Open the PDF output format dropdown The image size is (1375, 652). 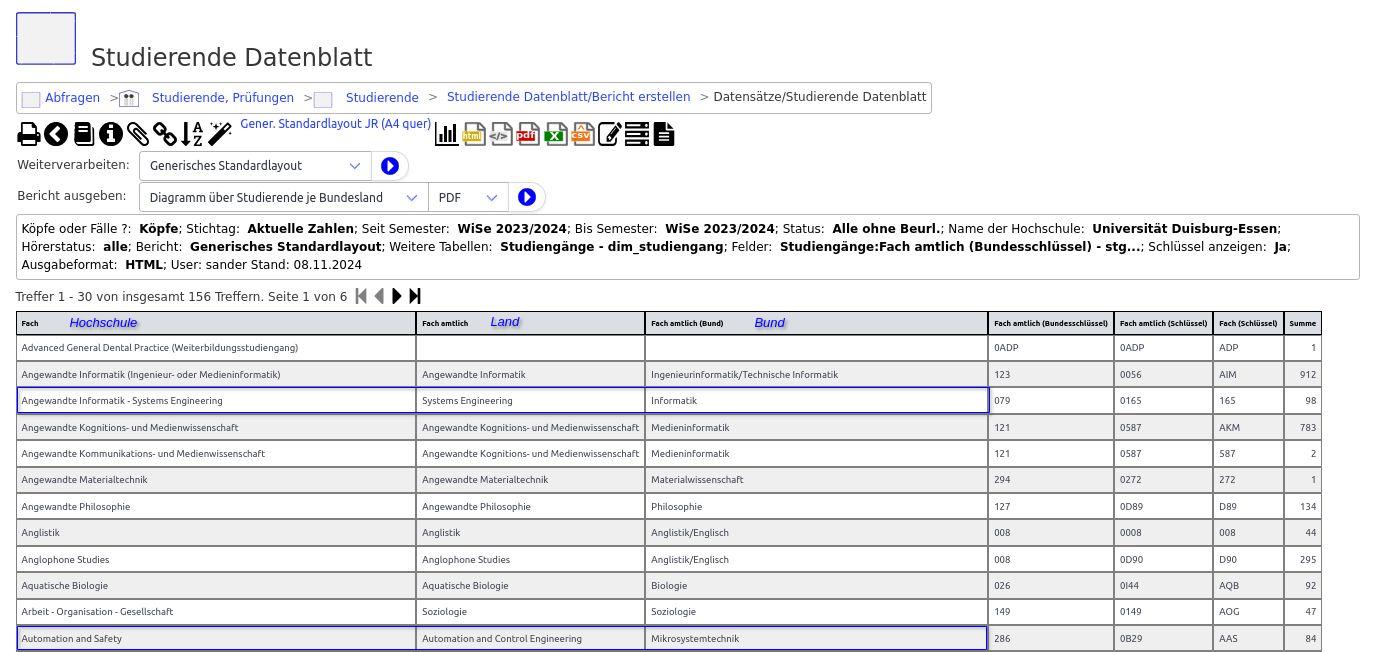(x=468, y=198)
